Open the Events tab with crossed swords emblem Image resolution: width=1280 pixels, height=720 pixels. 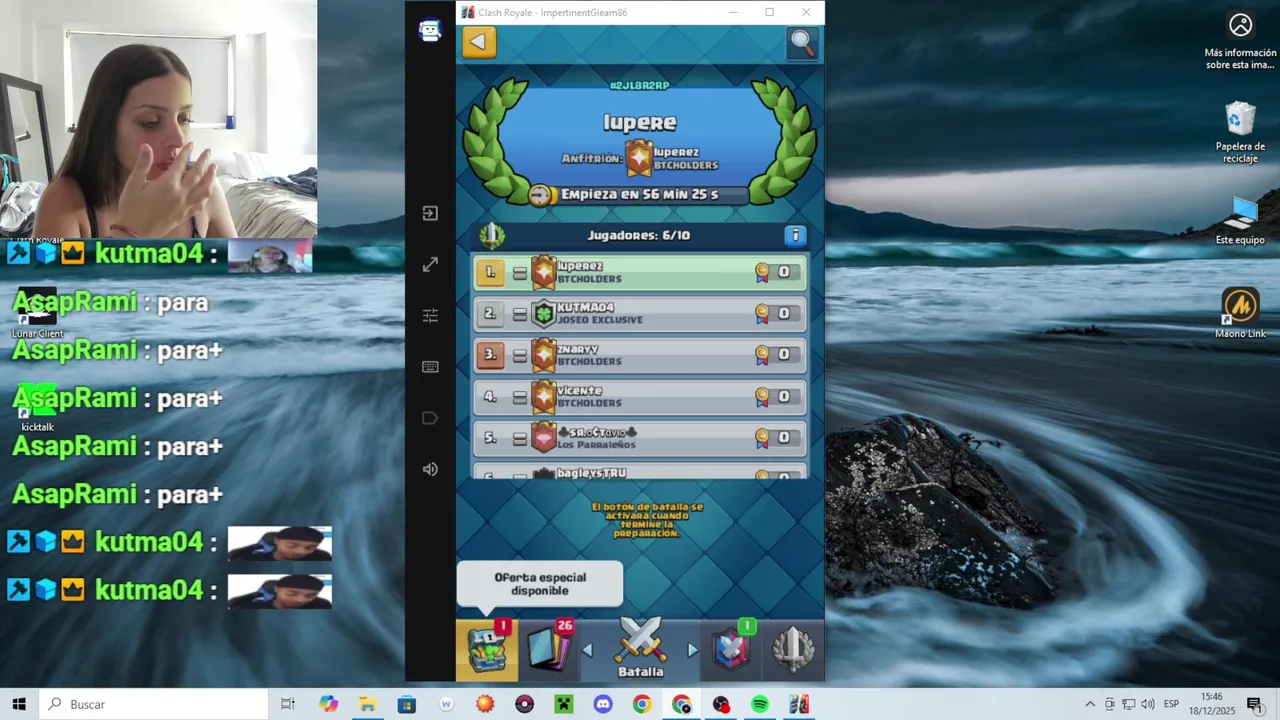[x=793, y=650]
